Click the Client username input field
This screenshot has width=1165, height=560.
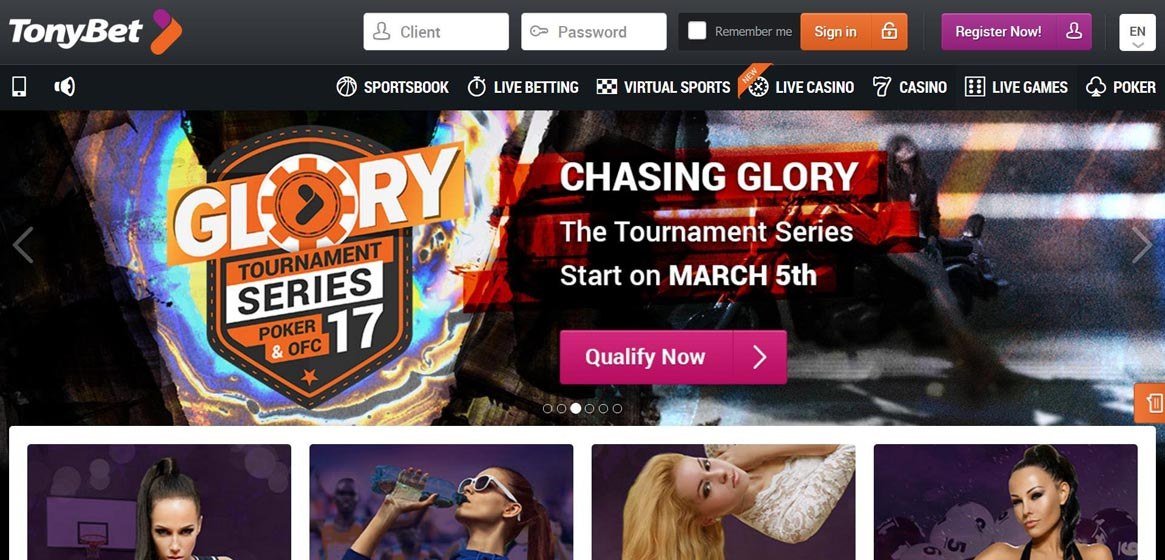(436, 32)
